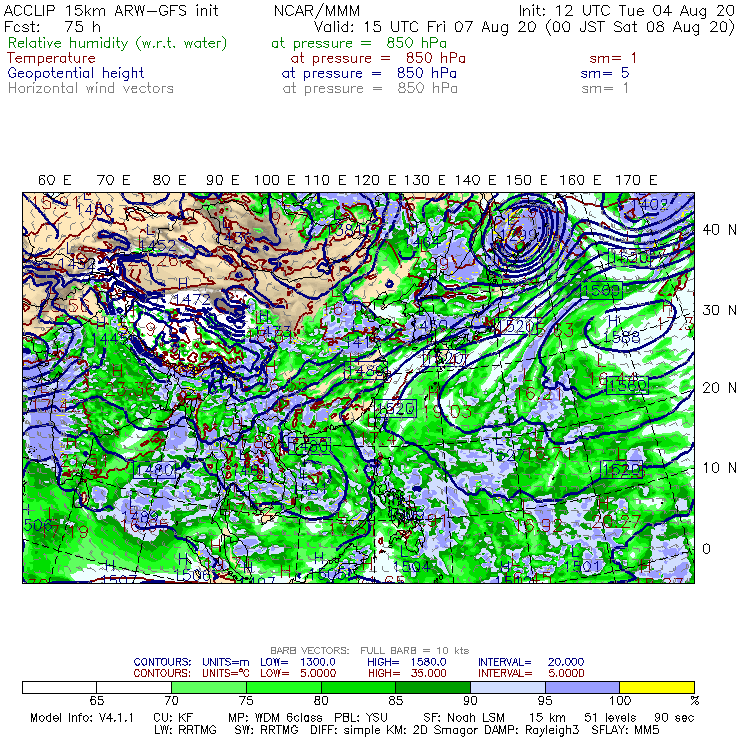This screenshot has height=740, width=740.
Task: Click the '20 N' latitude label
Action: tap(719, 388)
